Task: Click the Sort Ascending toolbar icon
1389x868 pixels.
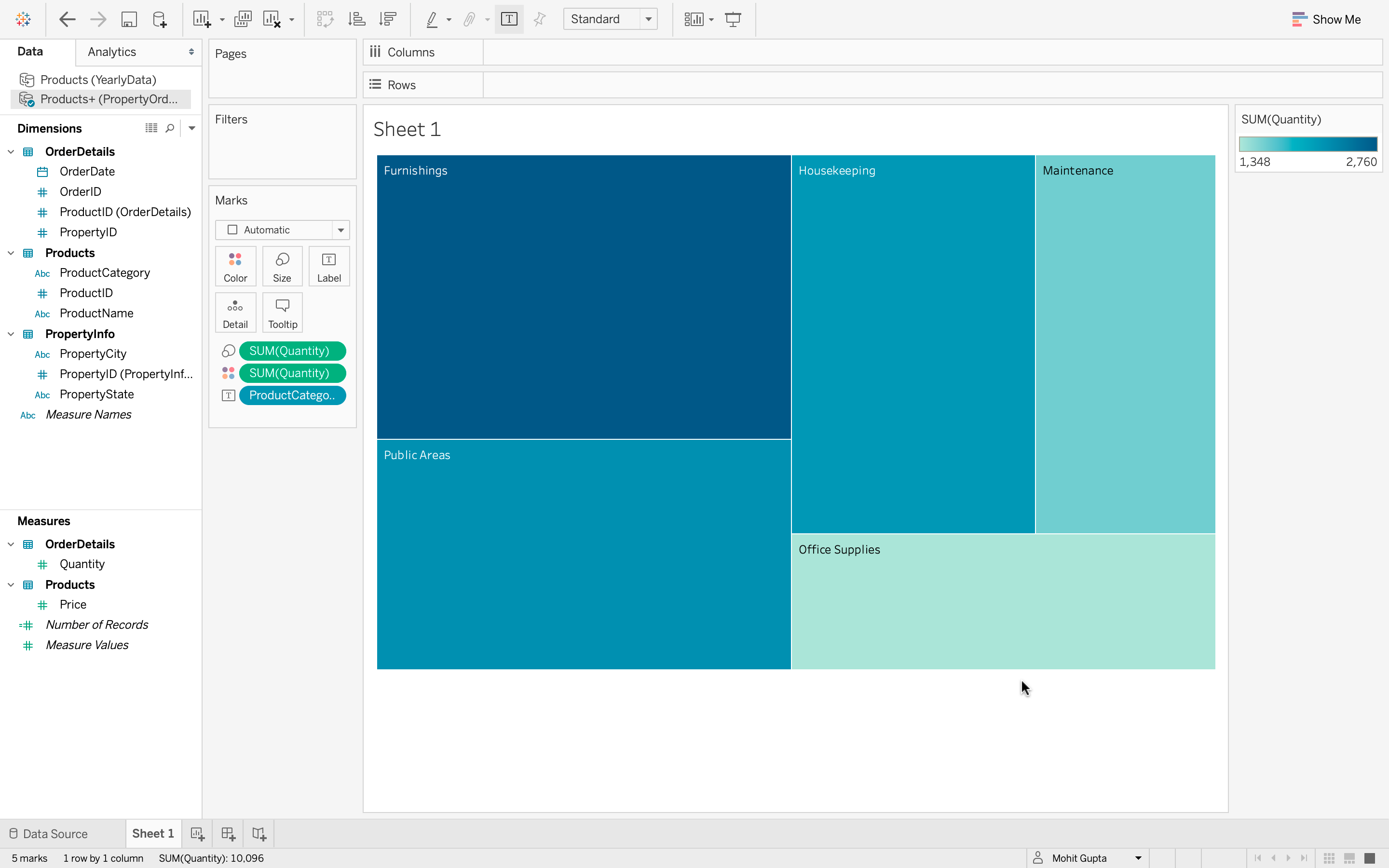Action: pyautogui.click(x=356, y=19)
